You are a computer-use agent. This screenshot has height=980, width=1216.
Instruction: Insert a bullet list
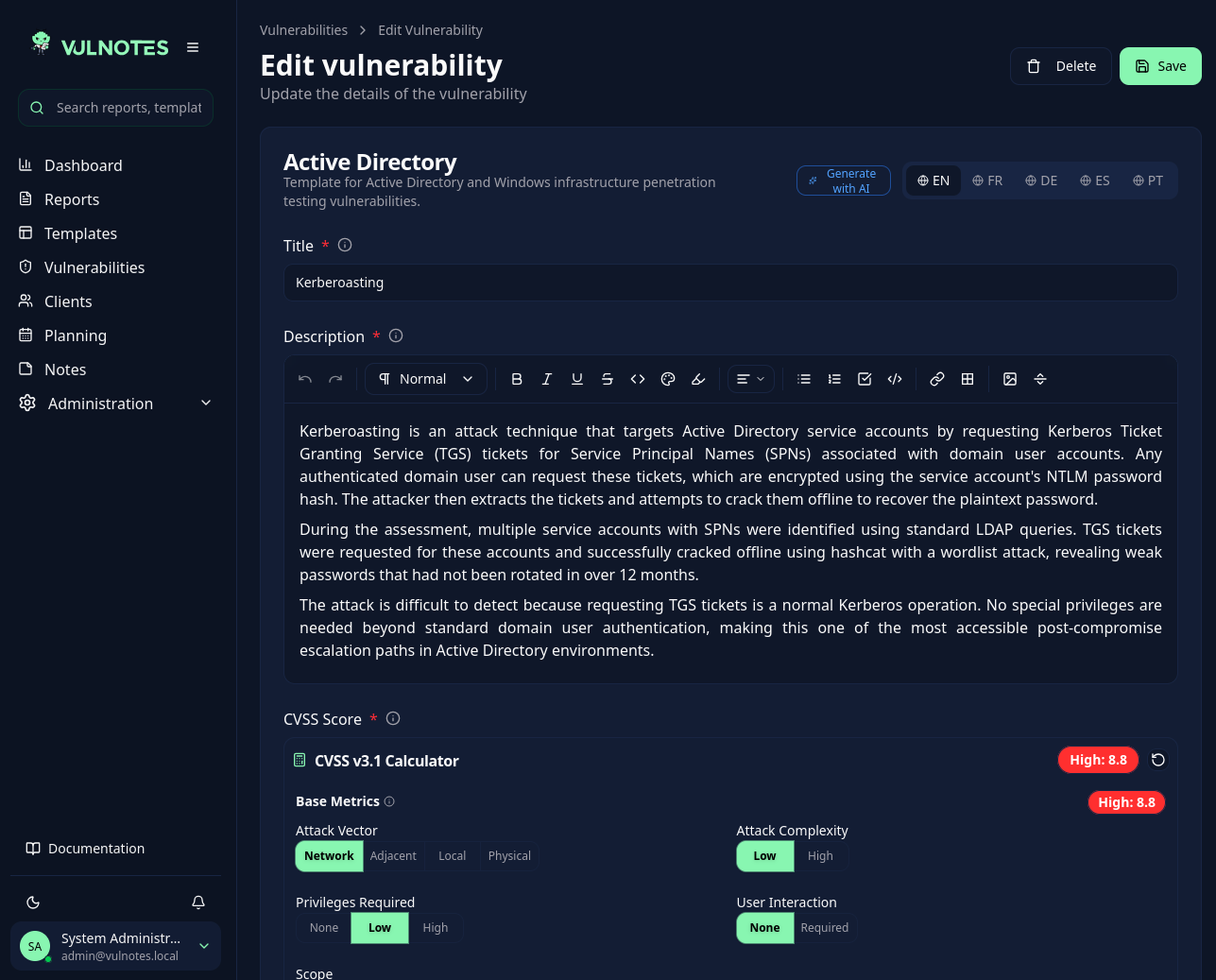(804, 379)
